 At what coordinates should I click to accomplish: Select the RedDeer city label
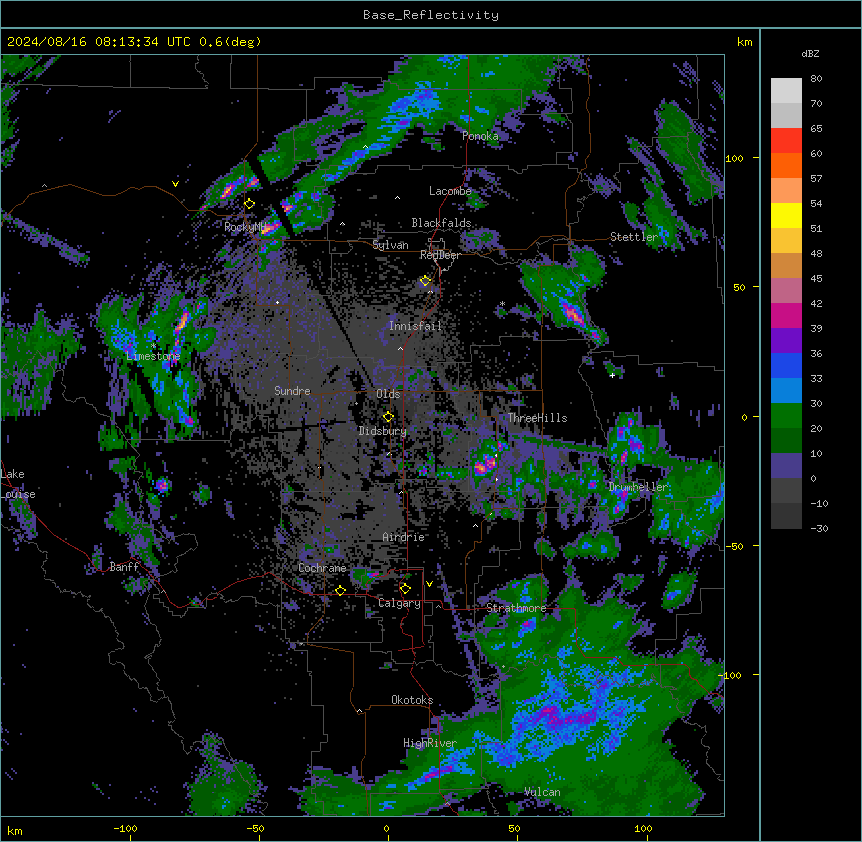(440, 255)
